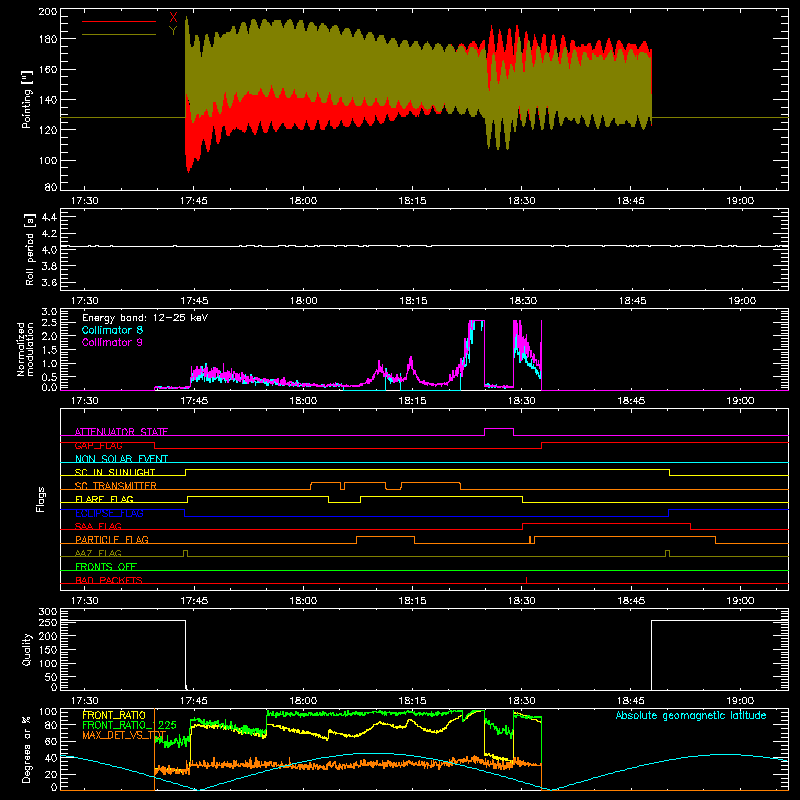This screenshot has width=800, height=800.
Task: Select the Normalized modulation axis title
Action: tap(25, 349)
